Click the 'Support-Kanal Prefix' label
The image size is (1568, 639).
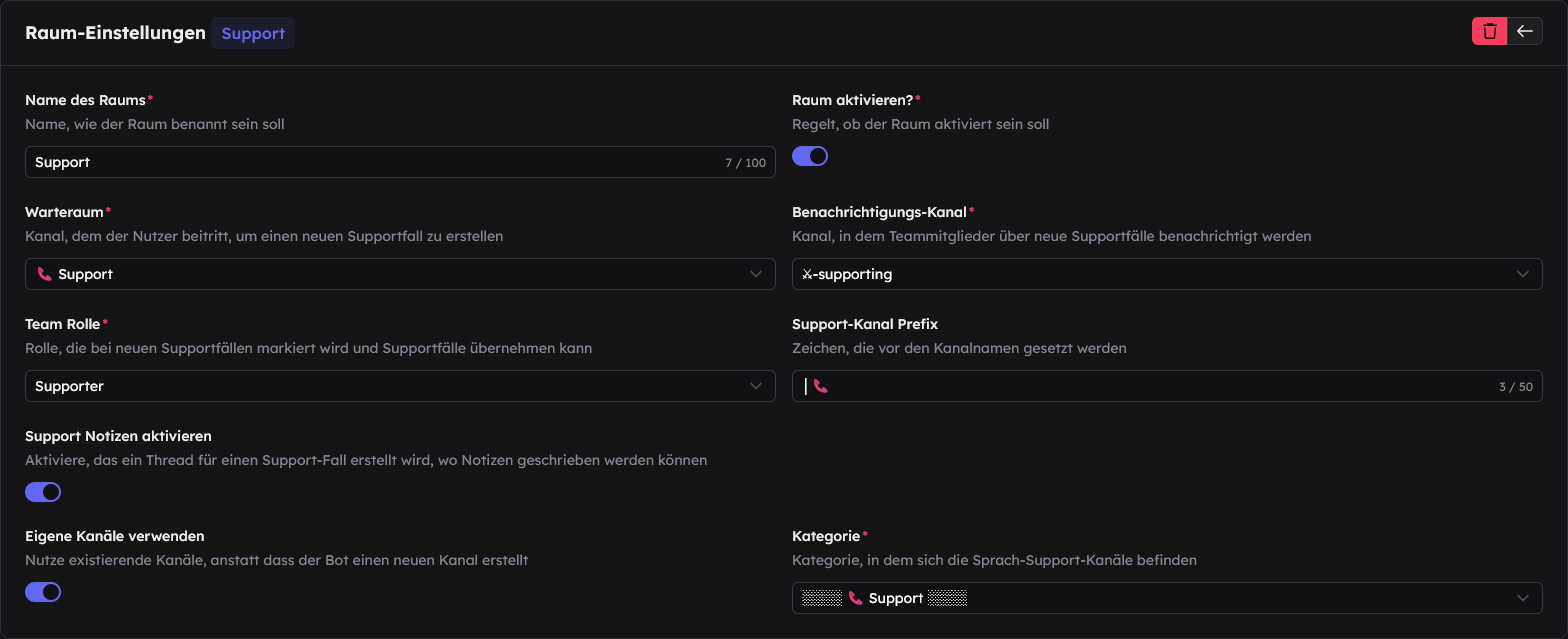tap(865, 324)
